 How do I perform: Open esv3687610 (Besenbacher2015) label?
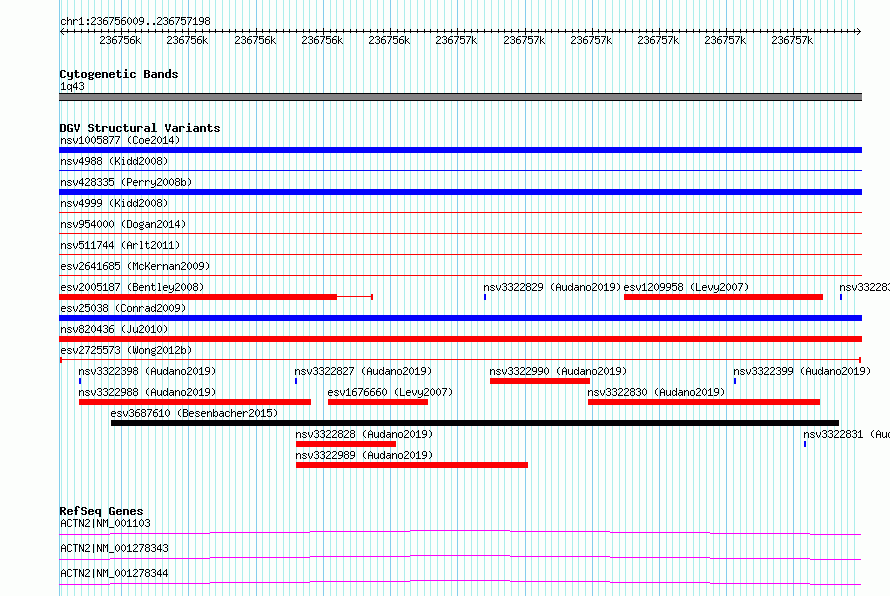click(194, 413)
